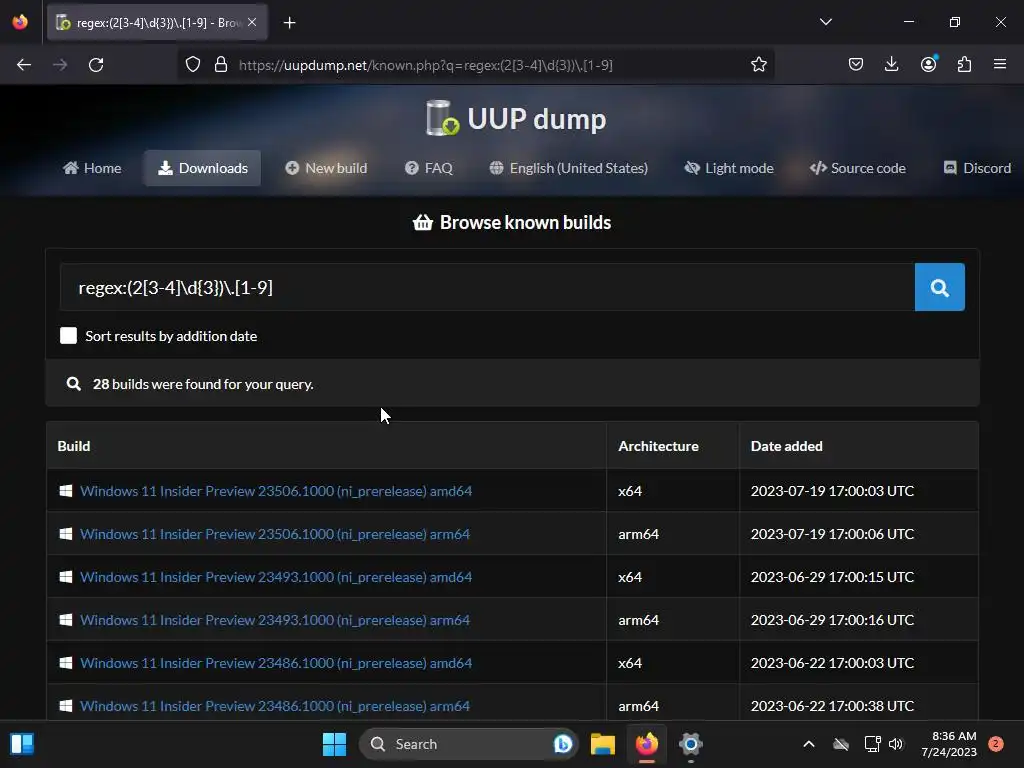Click the Firefox View icon
This screenshot has width=1024, height=768.
pos(20,22)
